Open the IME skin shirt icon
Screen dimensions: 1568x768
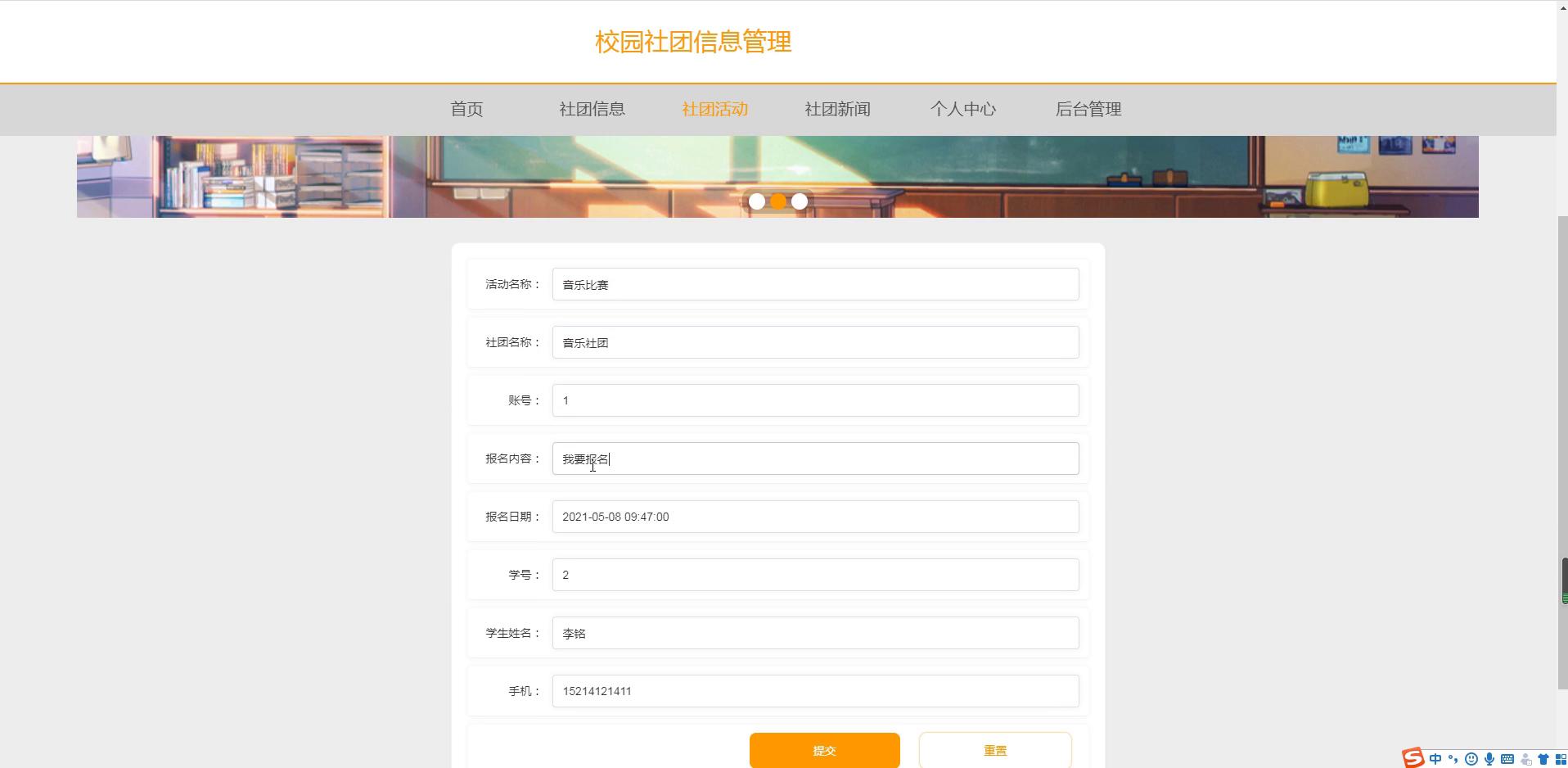coord(1543,759)
